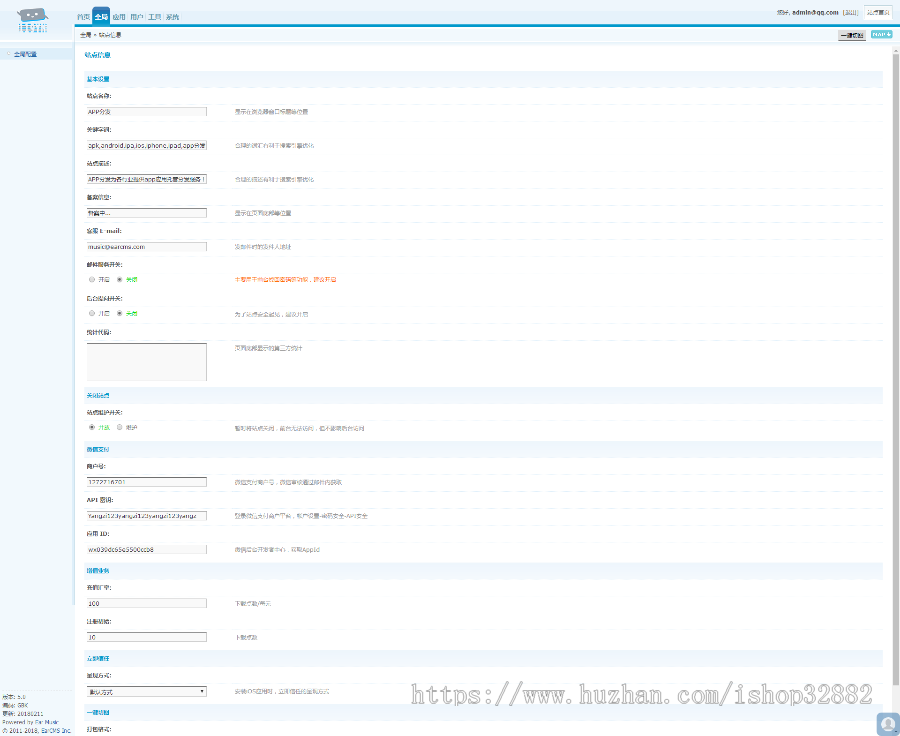900x736 pixels.
Task: Click the avatar icon at bottom-right corner
Action: pyautogui.click(x=888, y=724)
